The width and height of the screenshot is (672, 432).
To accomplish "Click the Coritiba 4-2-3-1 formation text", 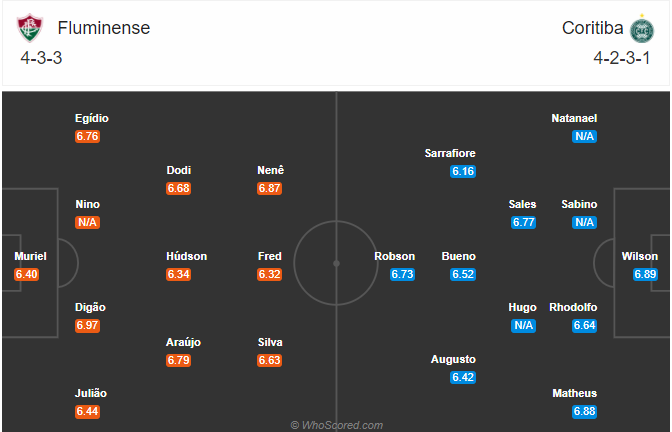I will point(621,58).
